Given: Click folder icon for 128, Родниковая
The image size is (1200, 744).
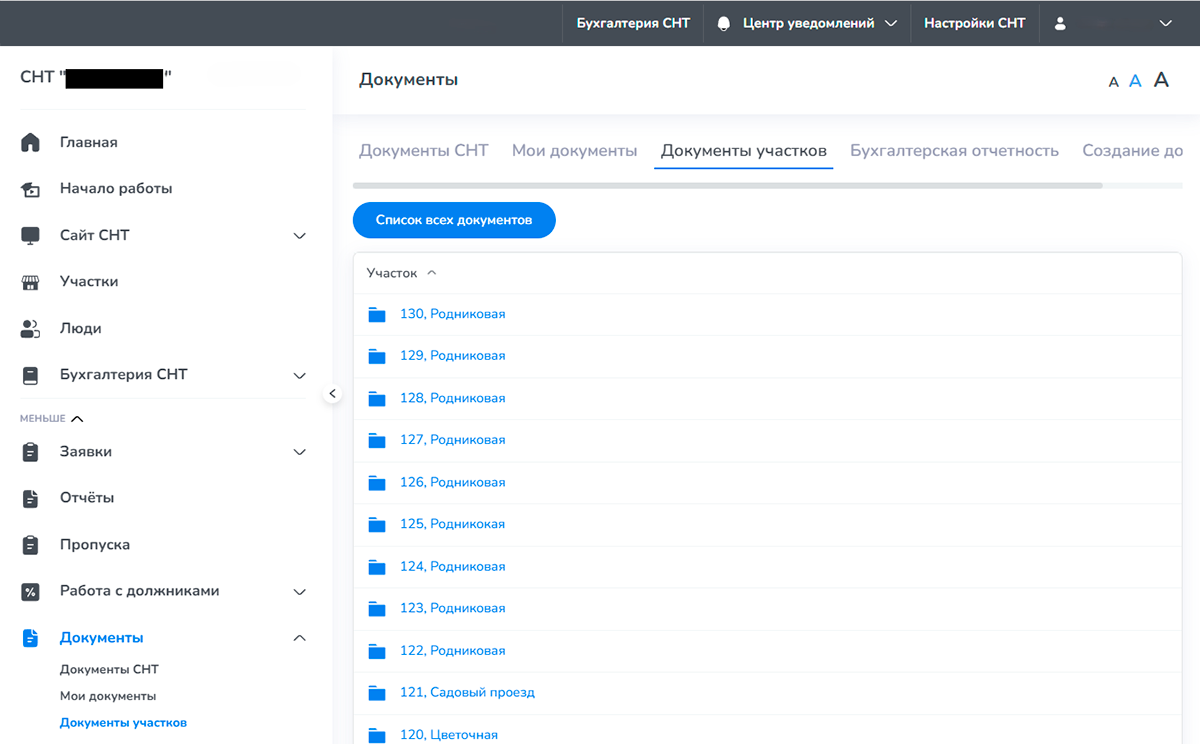Looking at the screenshot, I should (377, 398).
